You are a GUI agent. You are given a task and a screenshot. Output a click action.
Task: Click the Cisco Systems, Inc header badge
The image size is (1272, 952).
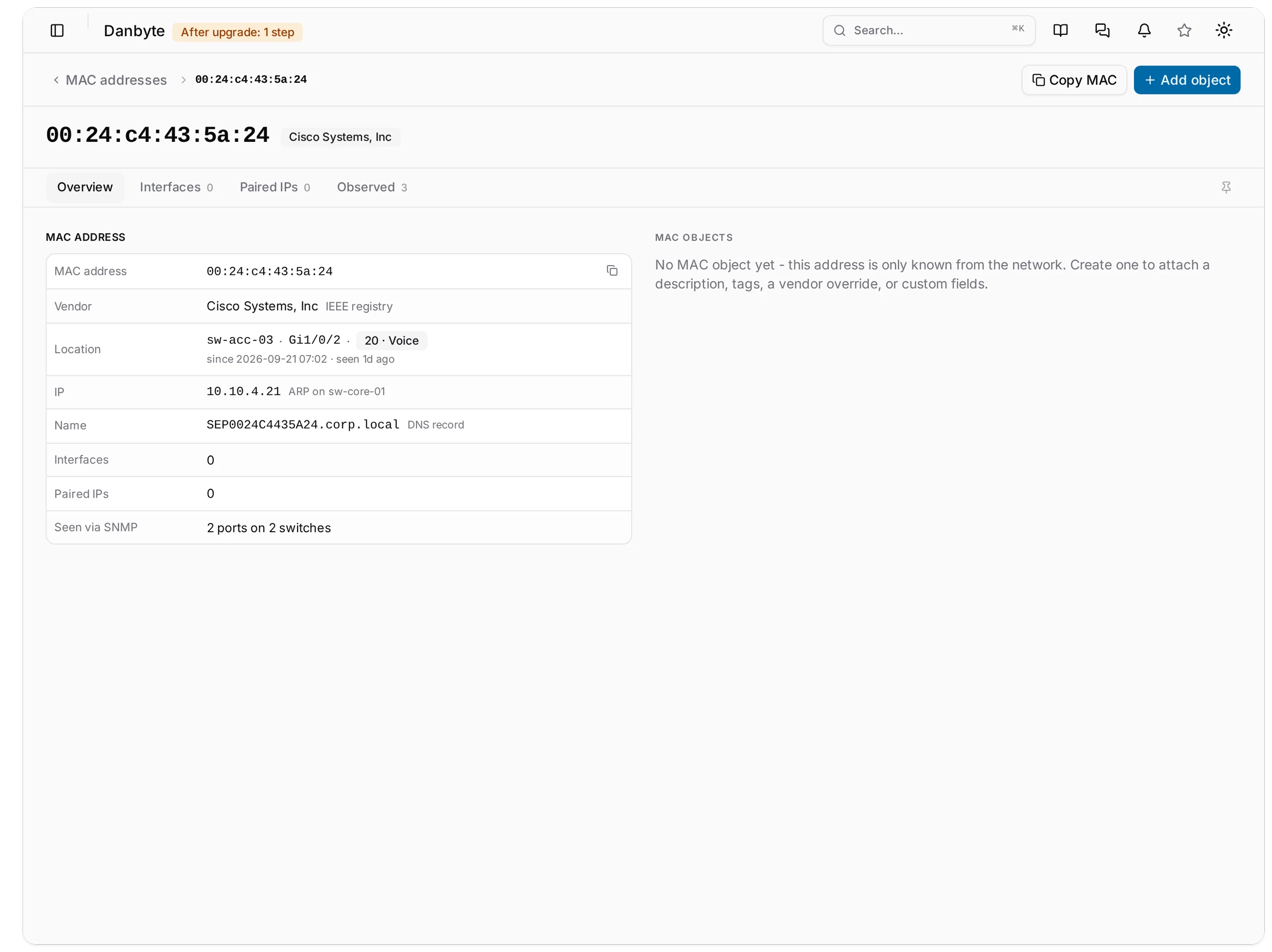point(340,137)
